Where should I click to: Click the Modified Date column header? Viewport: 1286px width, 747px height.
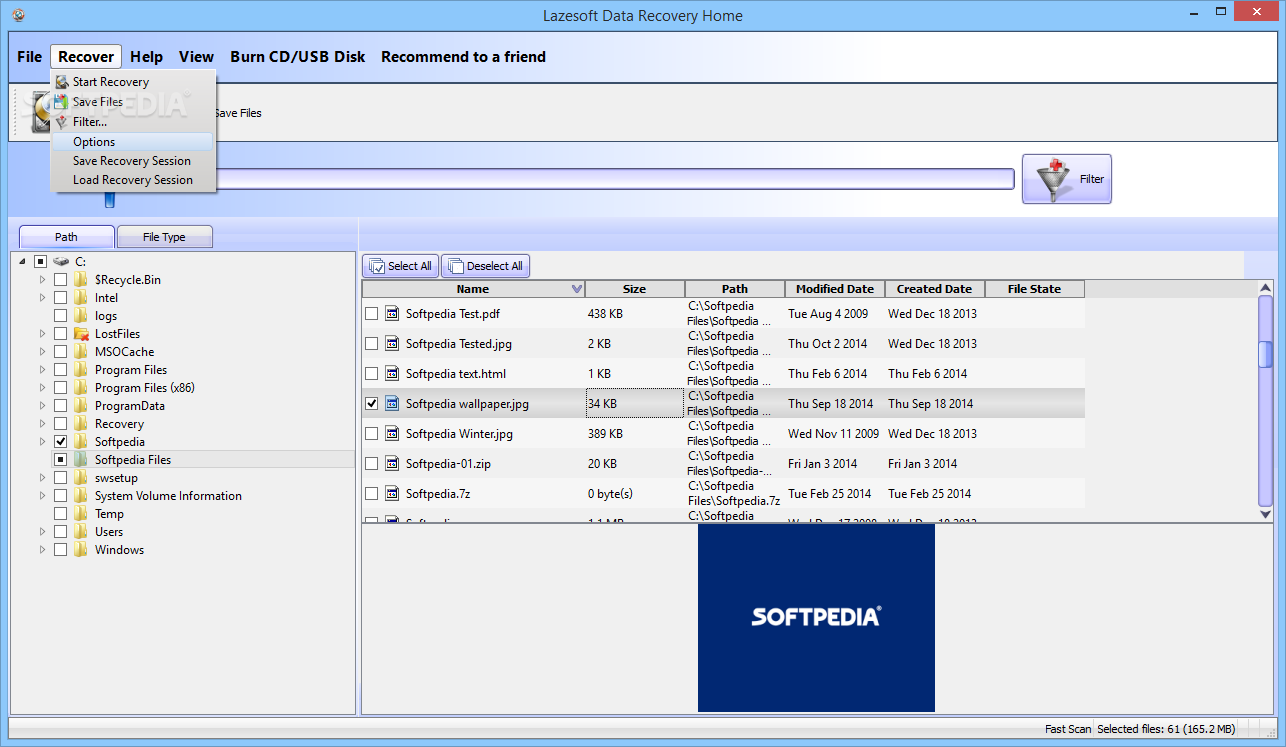point(835,289)
